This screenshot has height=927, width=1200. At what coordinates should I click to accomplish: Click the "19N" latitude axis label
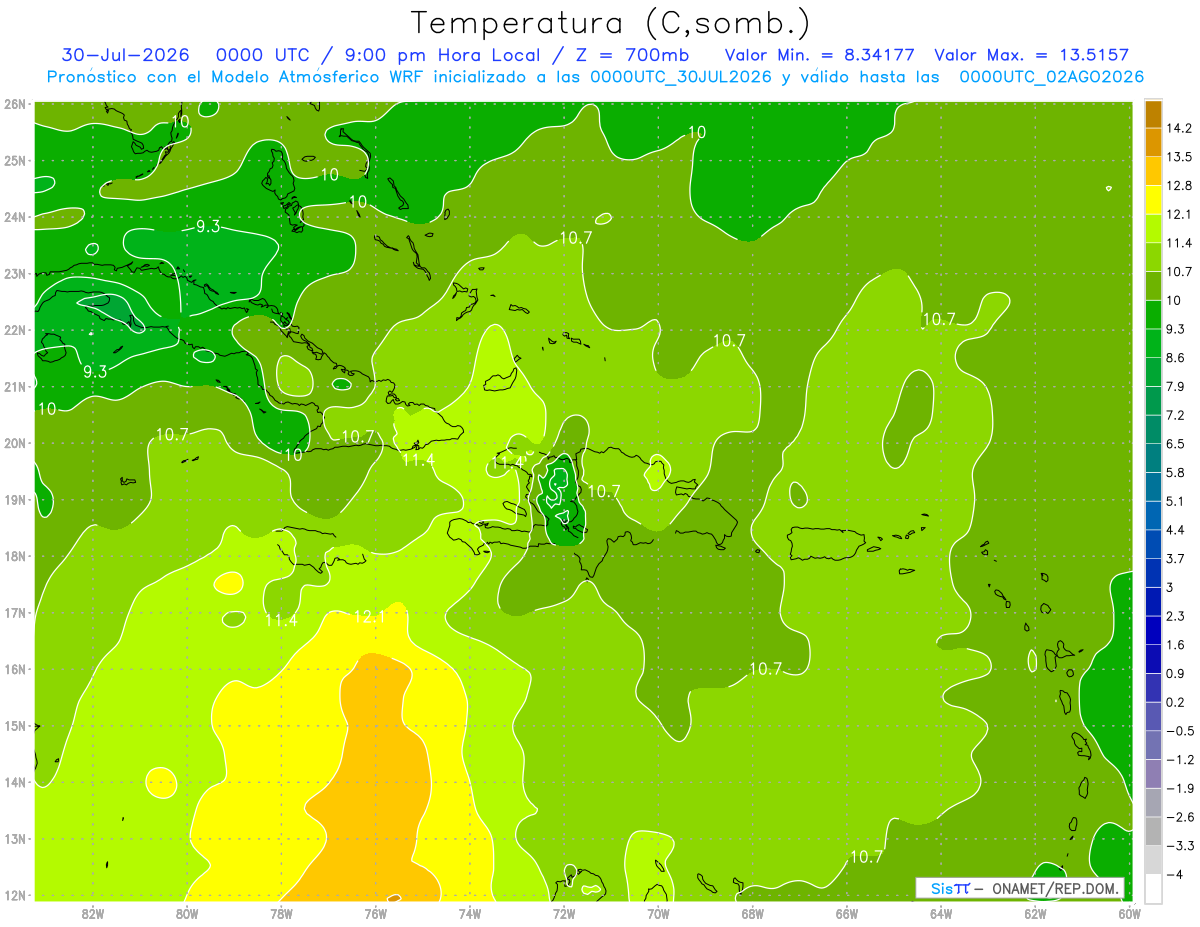(15, 499)
